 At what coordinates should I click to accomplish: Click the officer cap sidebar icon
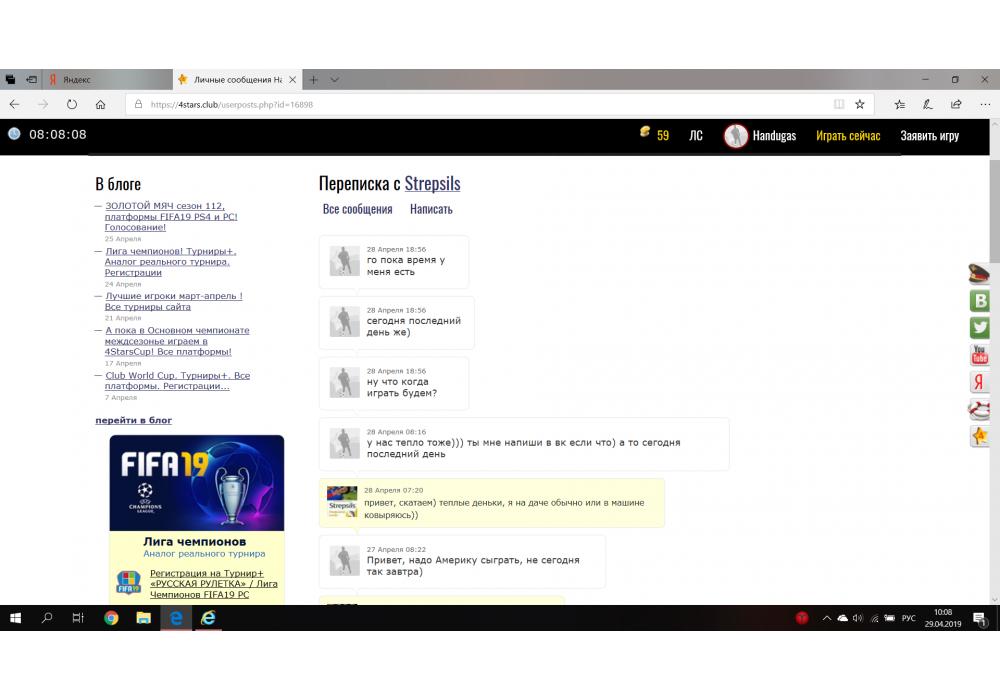[x=979, y=274]
